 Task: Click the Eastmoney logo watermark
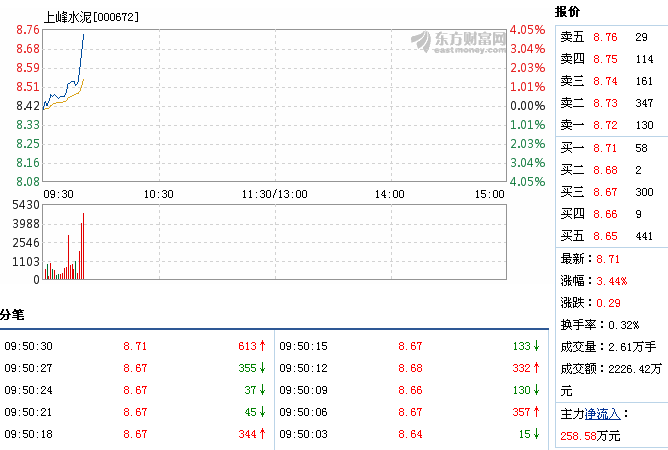tap(461, 40)
